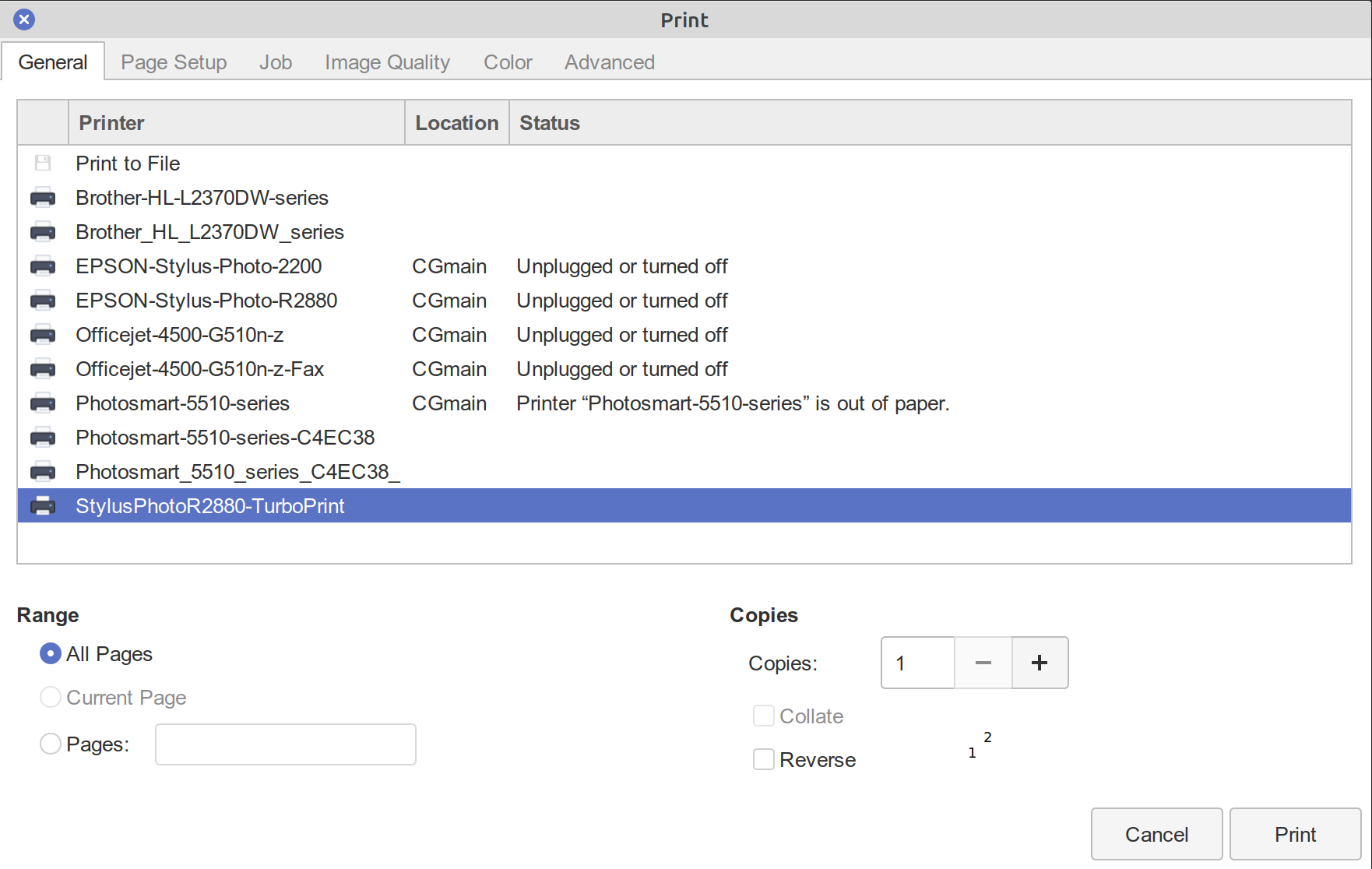Viewport: 1372px width, 869px height.
Task: Click printer icon next to EPSON-Stylus-Photo-R2880
Action: tap(43, 301)
